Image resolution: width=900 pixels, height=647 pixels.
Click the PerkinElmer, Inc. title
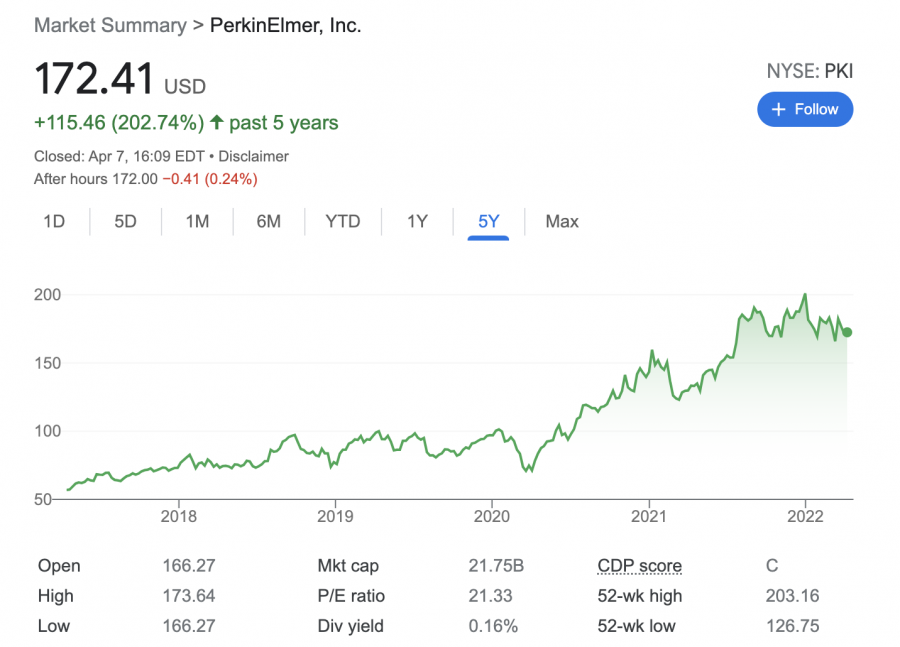(285, 25)
